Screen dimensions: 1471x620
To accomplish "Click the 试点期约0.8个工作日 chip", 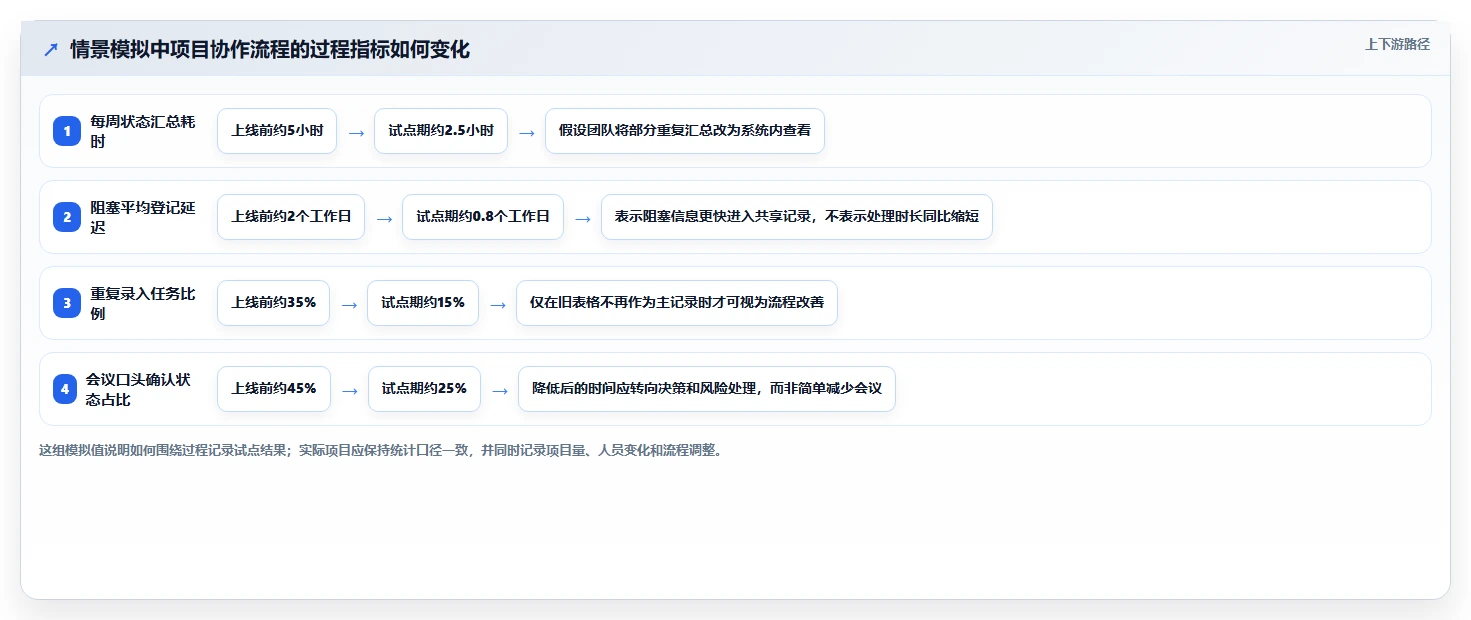I will pyautogui.click(x=483, y=217).
